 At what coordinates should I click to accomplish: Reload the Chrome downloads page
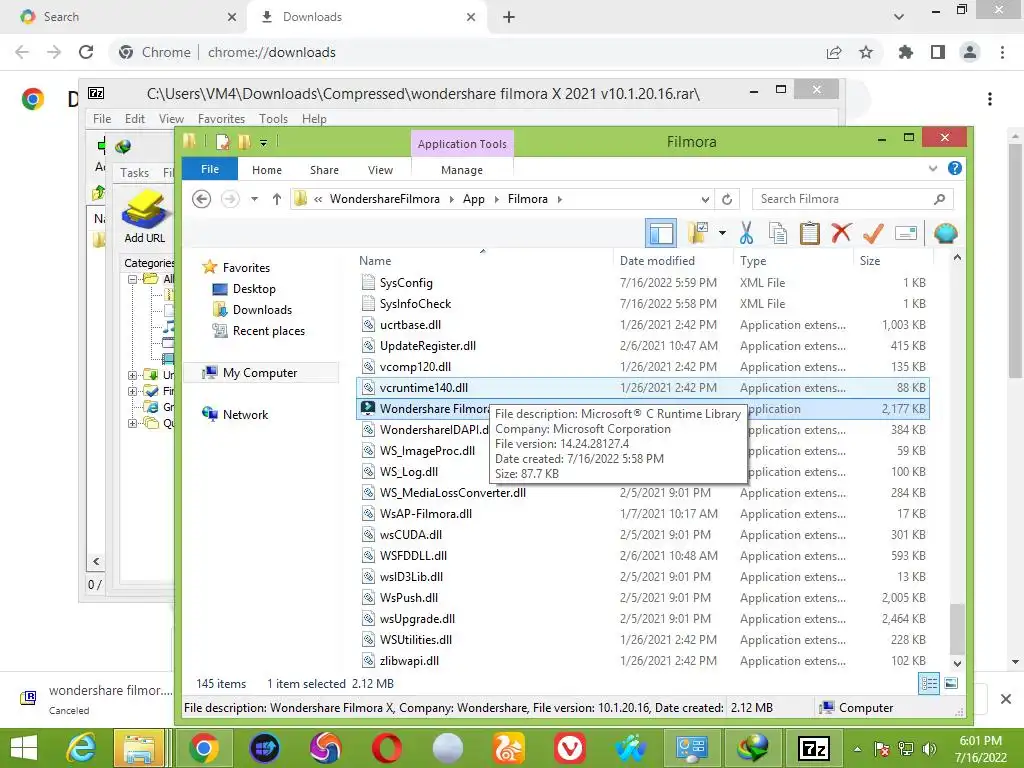[86, 52]
